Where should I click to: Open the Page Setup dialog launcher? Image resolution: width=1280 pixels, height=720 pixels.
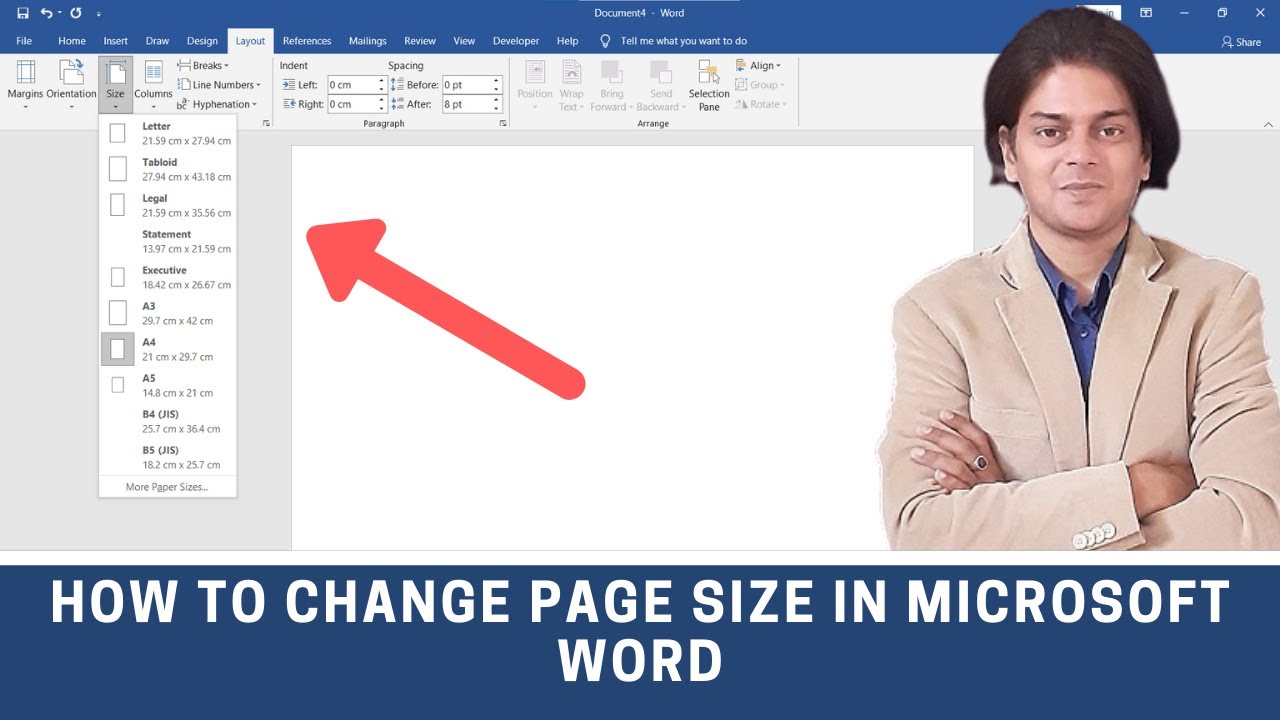click(266, 123)
